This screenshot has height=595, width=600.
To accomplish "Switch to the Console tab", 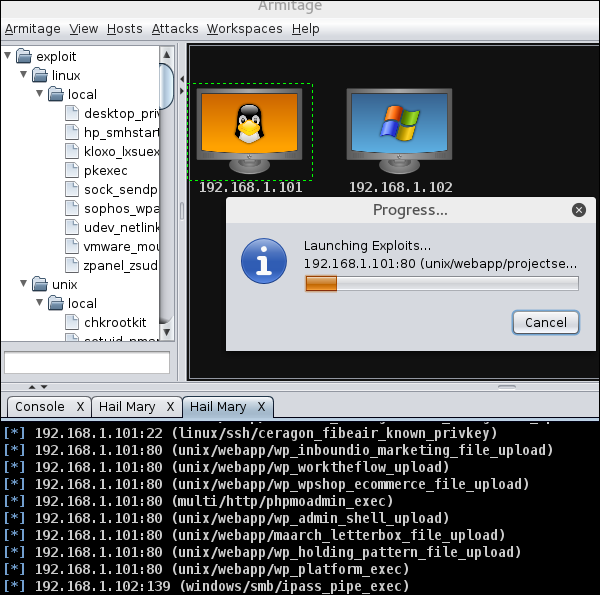I will coord(40,407).
